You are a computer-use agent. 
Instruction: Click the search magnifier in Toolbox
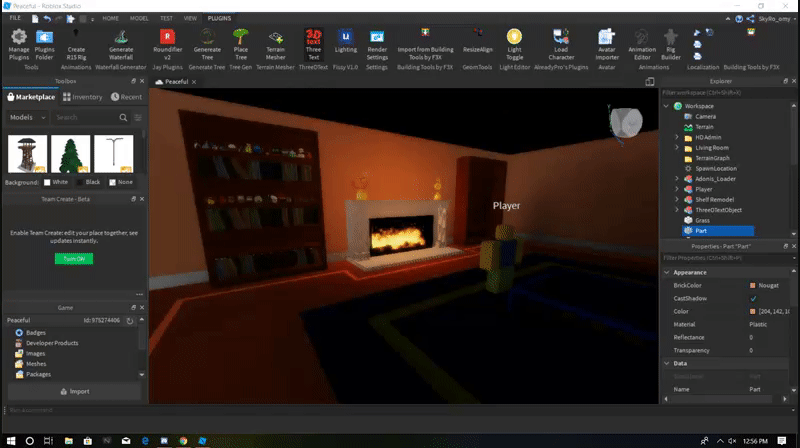click(123, 117)
